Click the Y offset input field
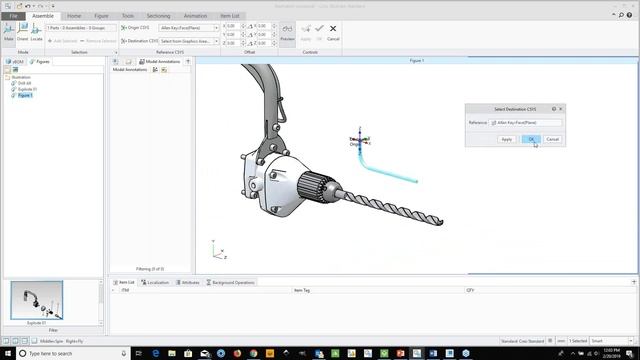 233,35
